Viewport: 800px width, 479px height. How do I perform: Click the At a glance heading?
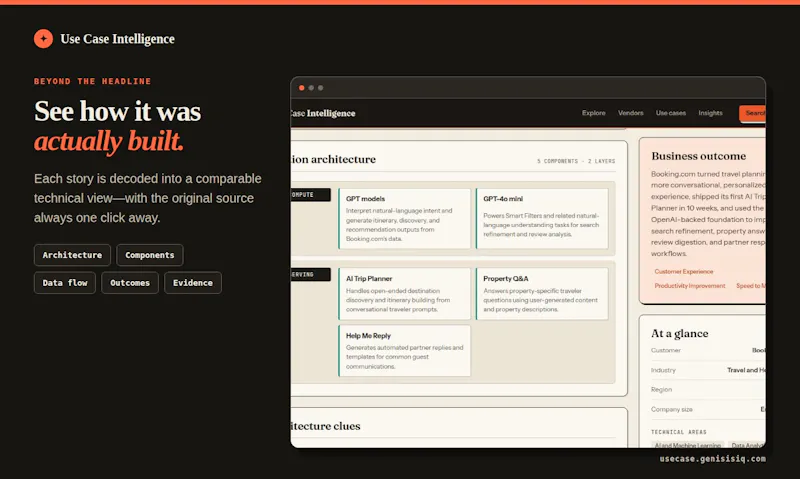point(680,334)
